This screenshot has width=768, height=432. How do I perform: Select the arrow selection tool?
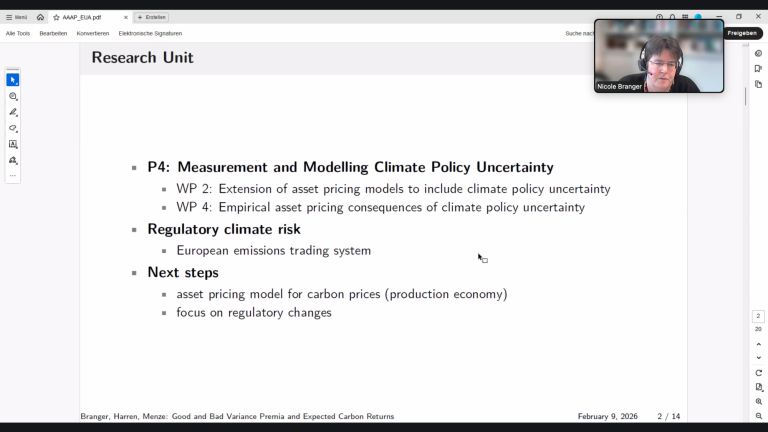13,80
